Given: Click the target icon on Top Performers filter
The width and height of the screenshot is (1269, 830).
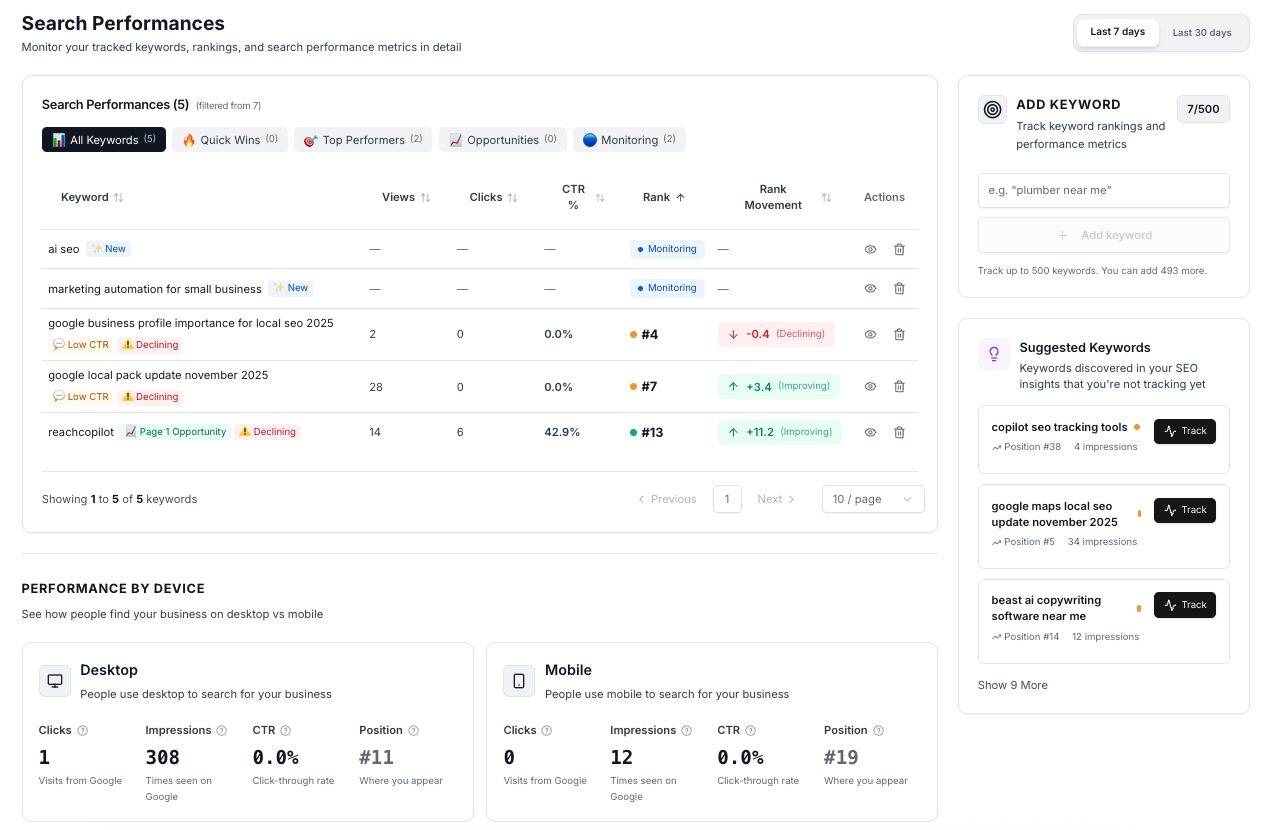Looking at the screenshot, I should click(x=309, y=139).
